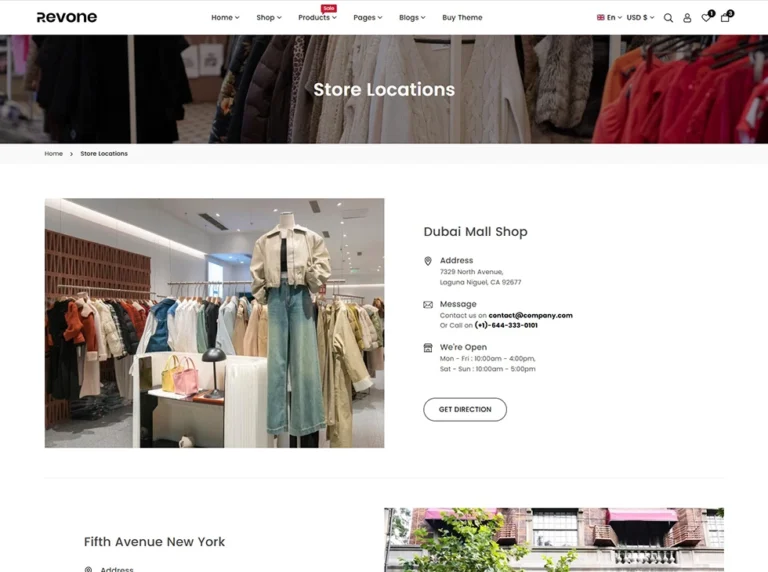Open the Dubai Mall Shop store photo
Screen dimensions: 768x572
(215, 323)
